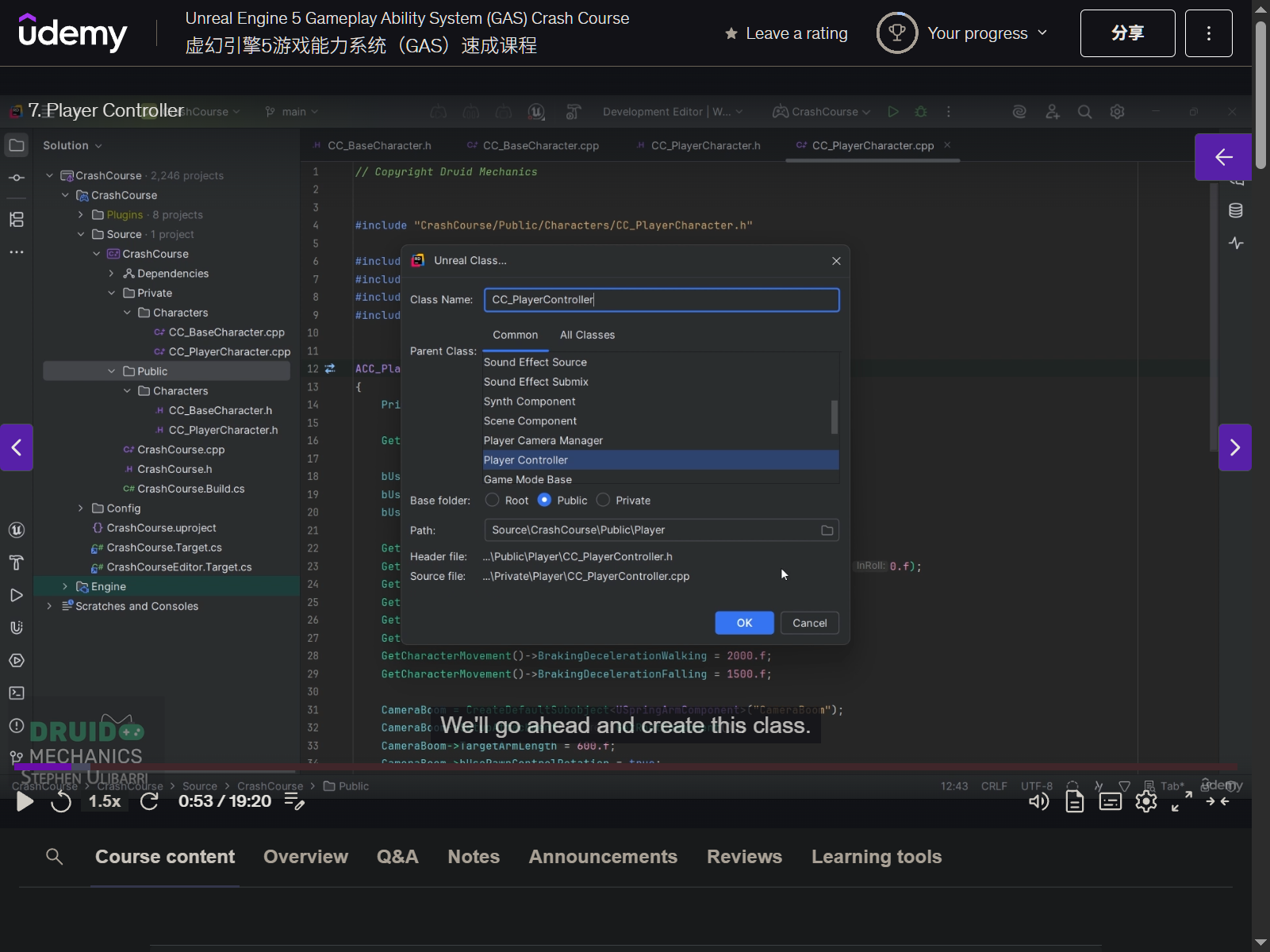Image resolution: width=1270 pixels, height=952 pixels.
Task: Click the 分享 share button
Action: tap(1128, 33)
